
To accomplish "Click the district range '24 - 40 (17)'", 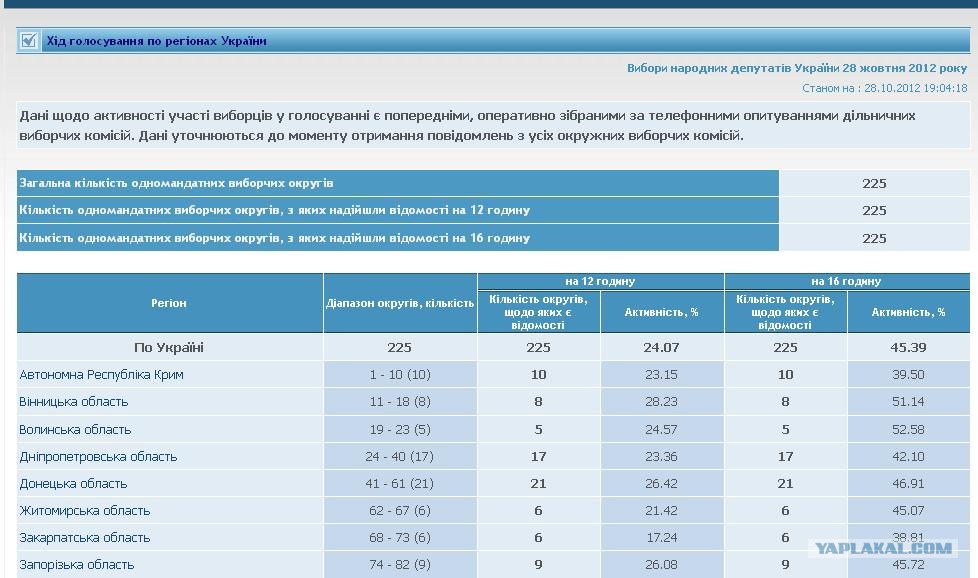I will coord(400,456).
